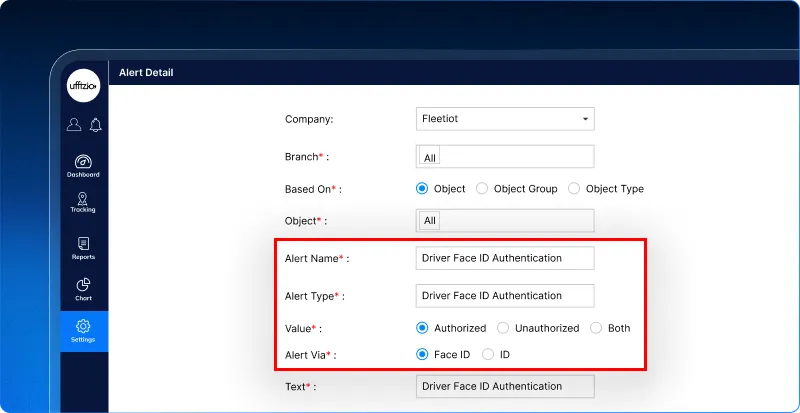
Task: Open the notifications bell icon
Action: click(x=95, y=125)
